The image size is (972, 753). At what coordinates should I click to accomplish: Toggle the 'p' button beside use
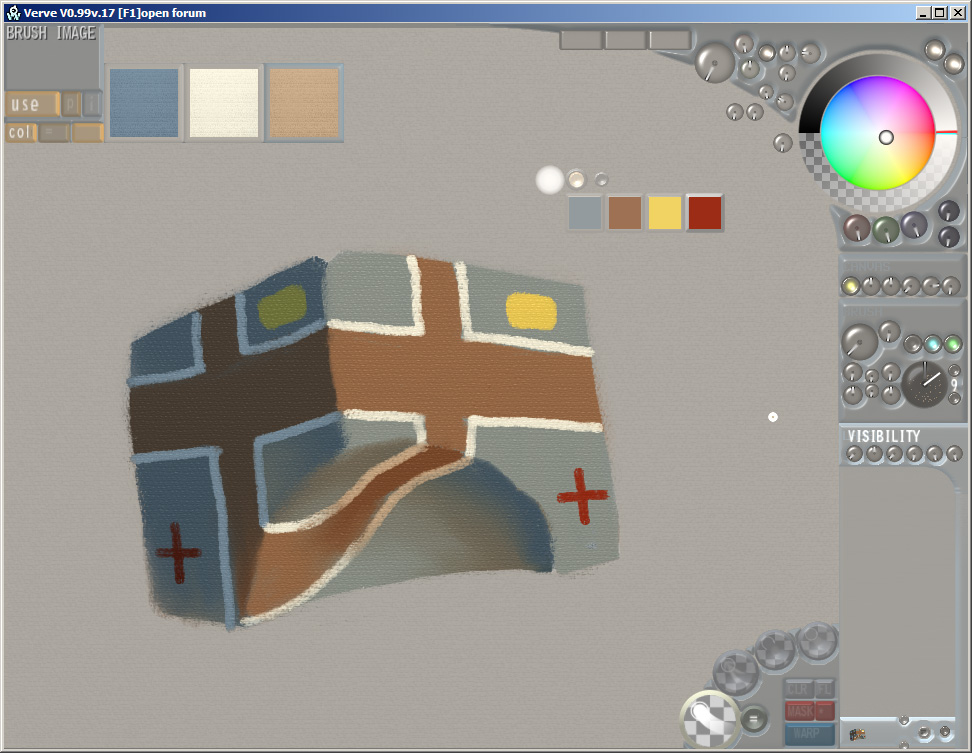pos(71,104)
